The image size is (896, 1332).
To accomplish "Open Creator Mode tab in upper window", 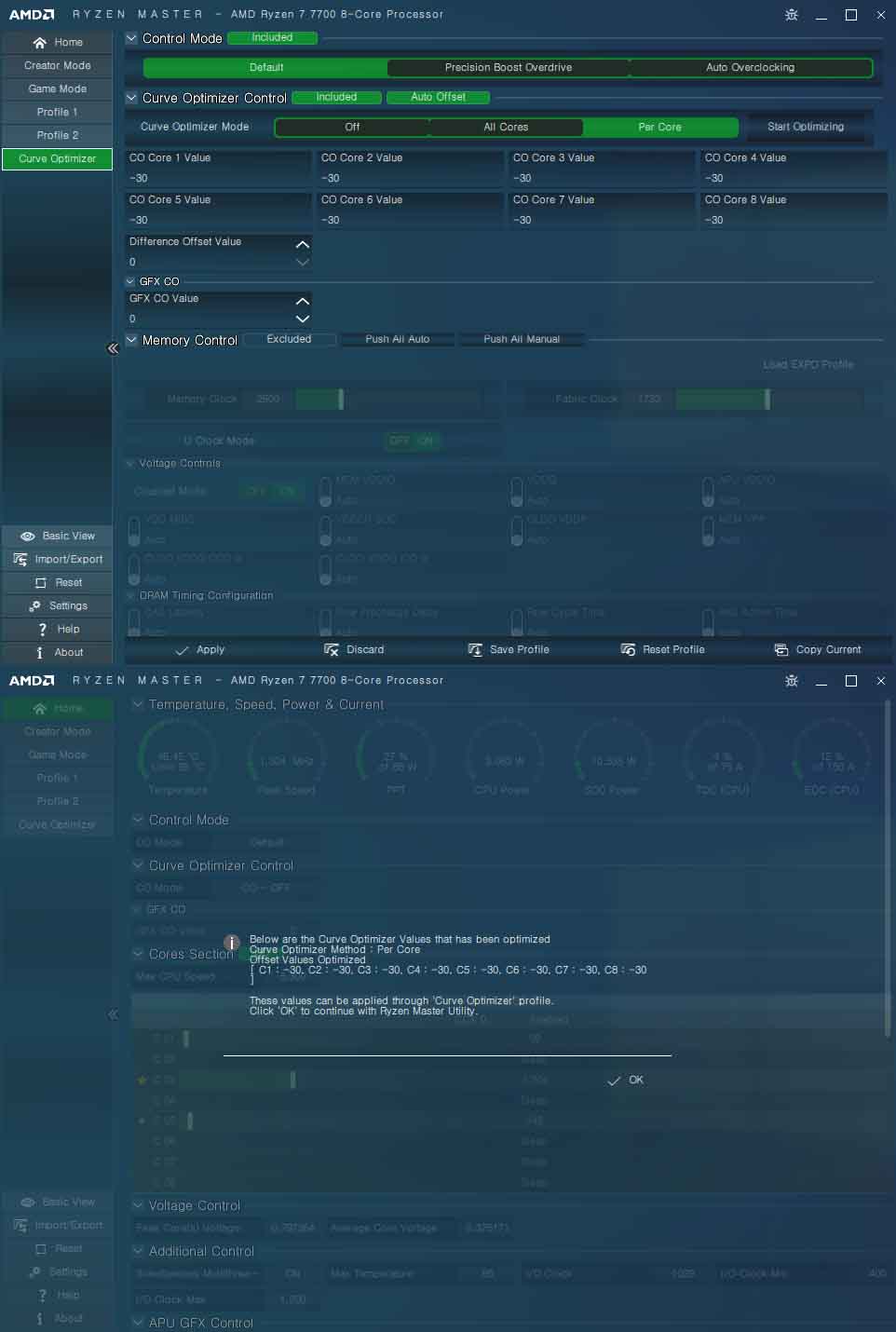I will pos(57,66).
